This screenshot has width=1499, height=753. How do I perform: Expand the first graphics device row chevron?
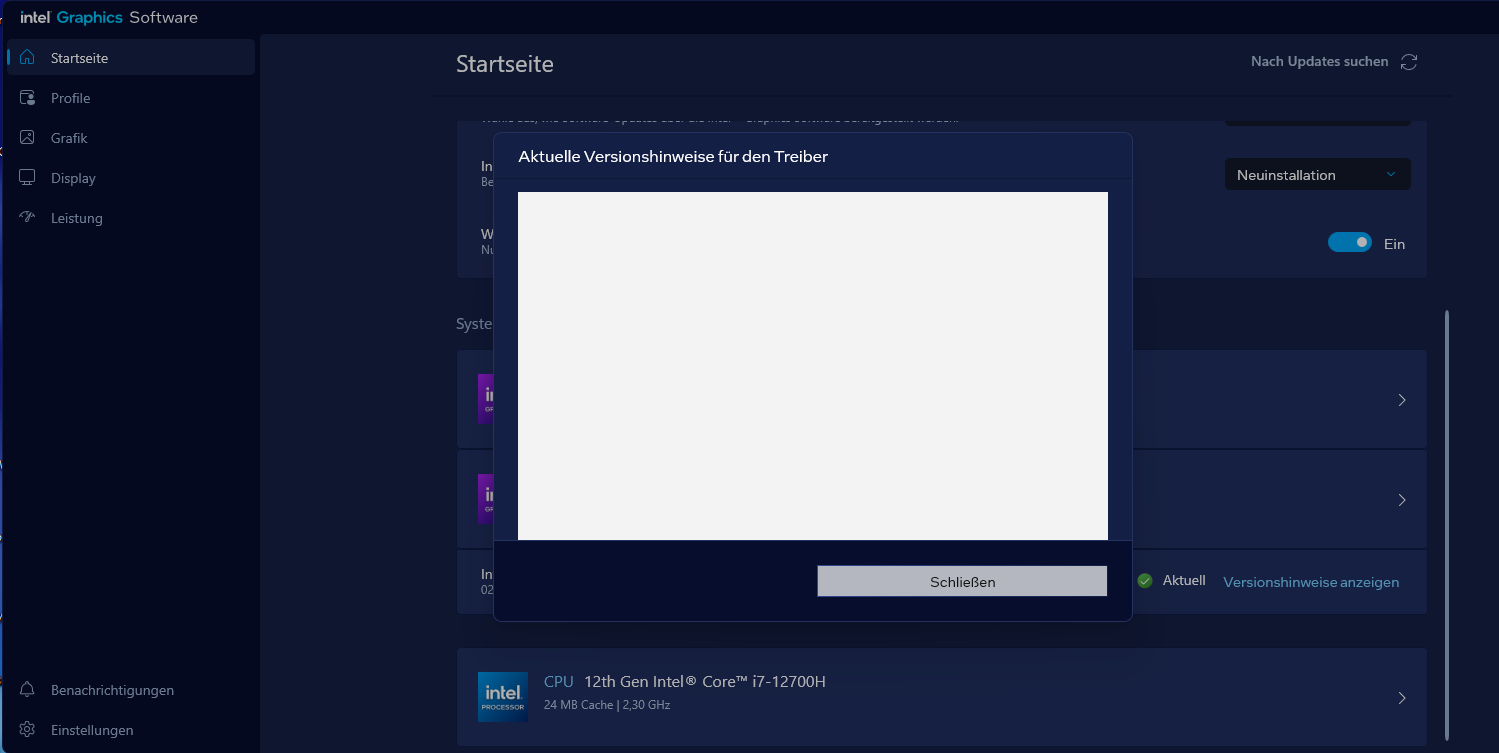(1402, 400)
